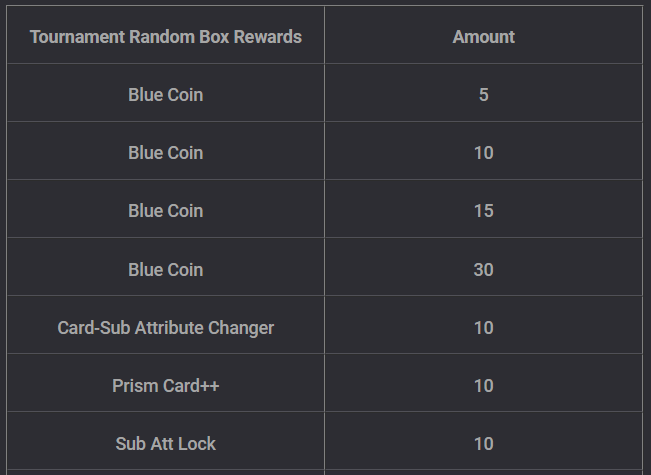Image resolution: width=651 pixels, height=475 pixels.
Task: Click the Blue Coin label beside amount 15
Action: pos(166,211)
